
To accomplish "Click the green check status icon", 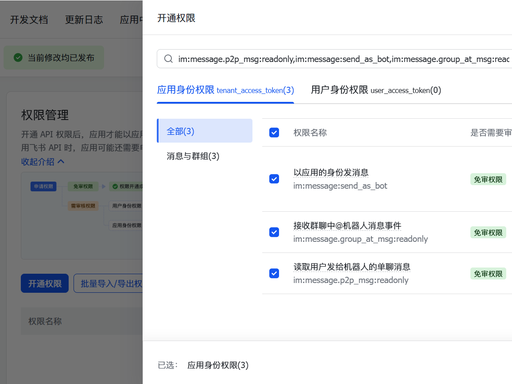I will (x=18, y=58).
